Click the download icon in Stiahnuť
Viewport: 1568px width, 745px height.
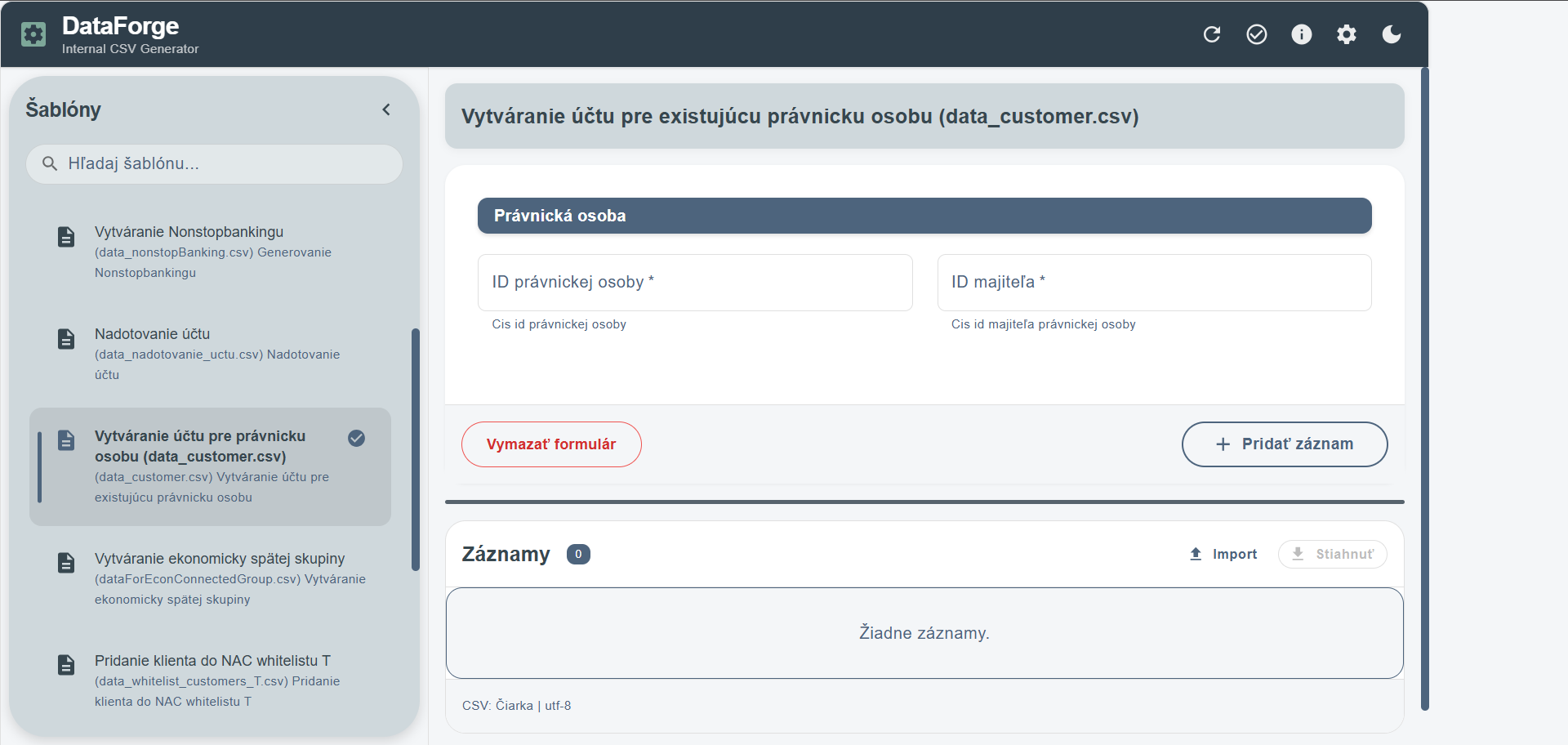1298,554
